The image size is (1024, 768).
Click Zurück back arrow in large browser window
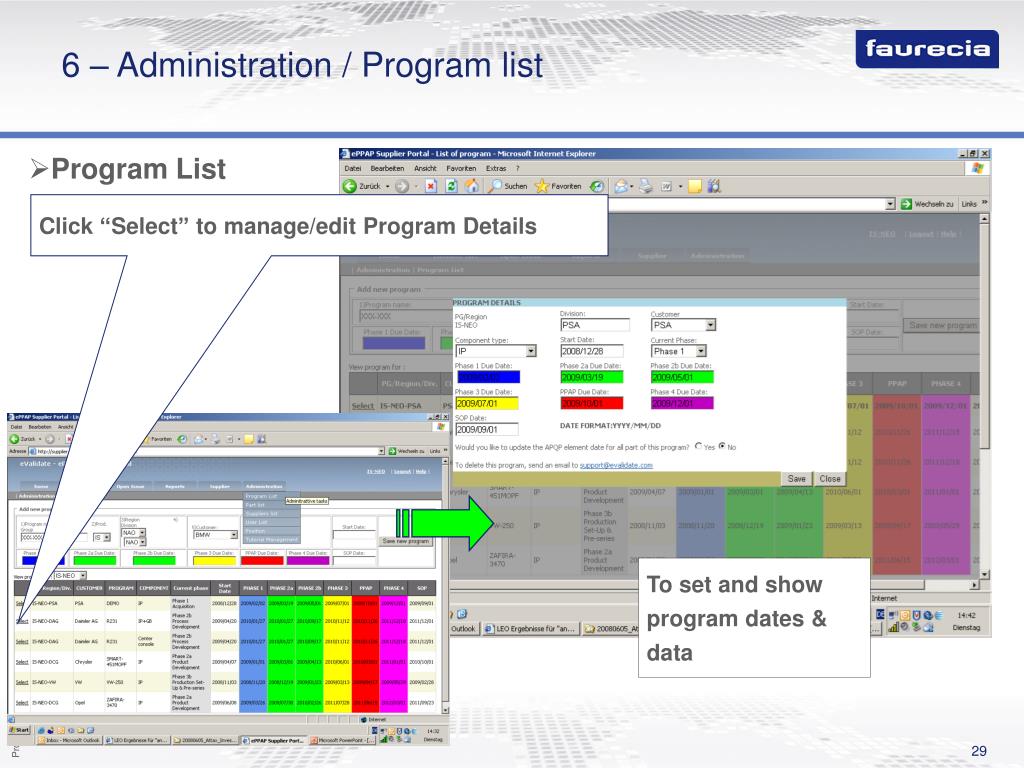pos(350,186)
